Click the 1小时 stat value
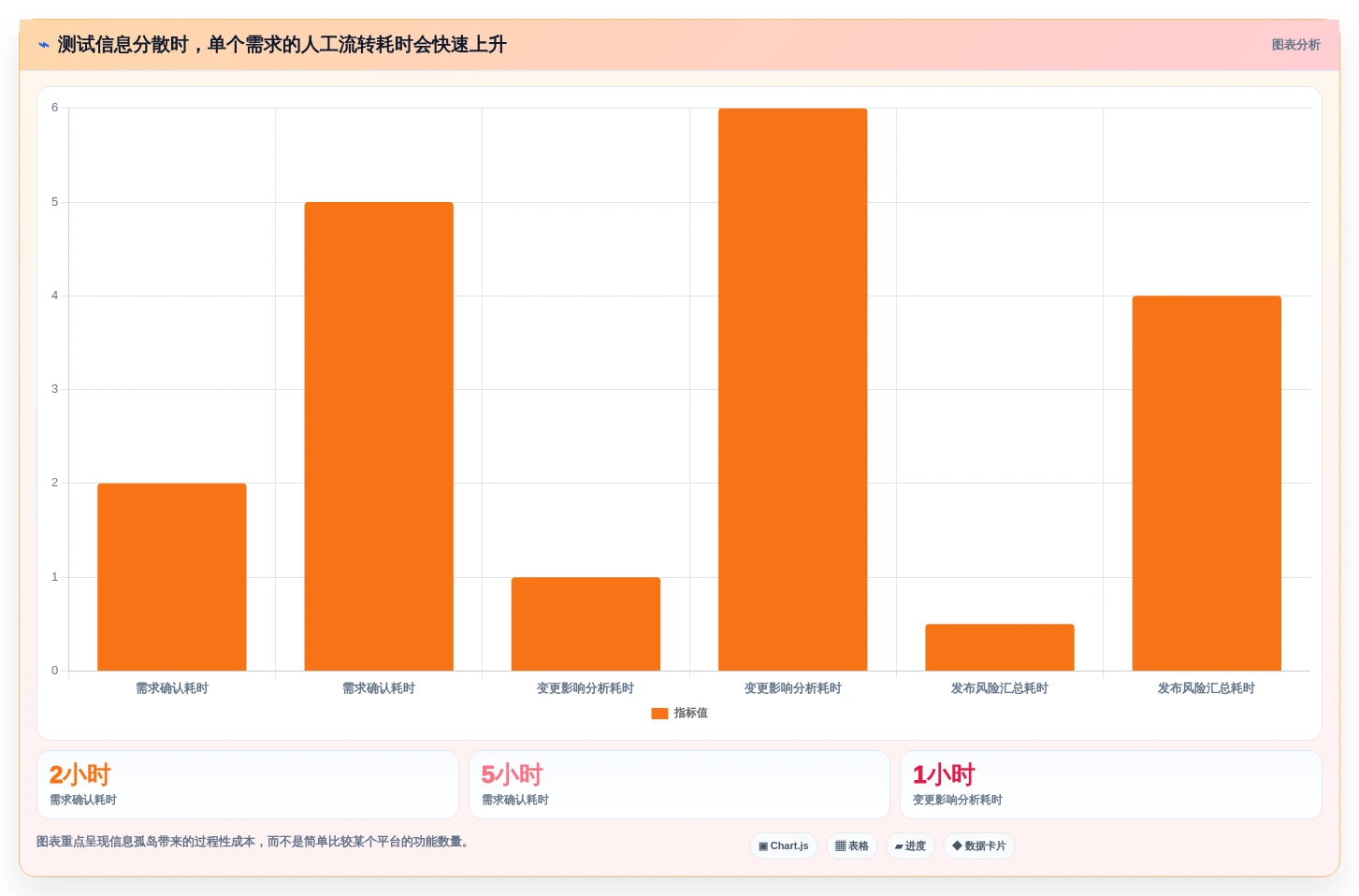 coord(944,774)
